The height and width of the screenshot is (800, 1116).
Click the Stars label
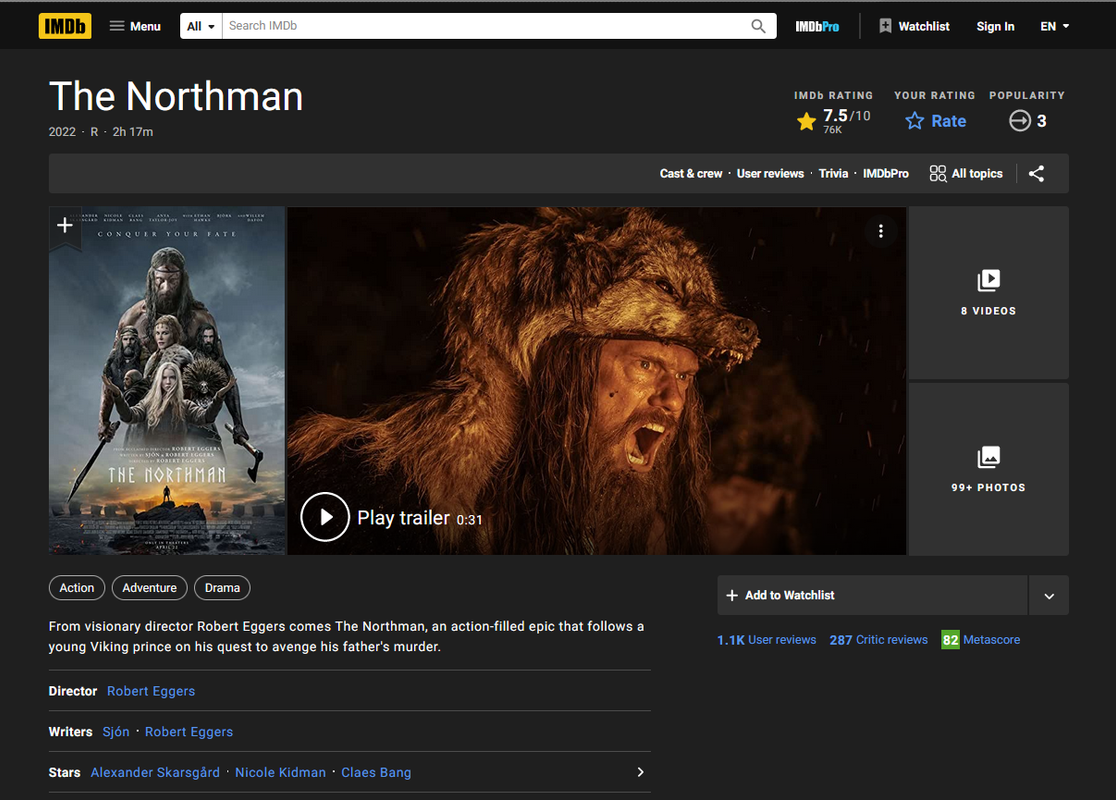[64, 772]
